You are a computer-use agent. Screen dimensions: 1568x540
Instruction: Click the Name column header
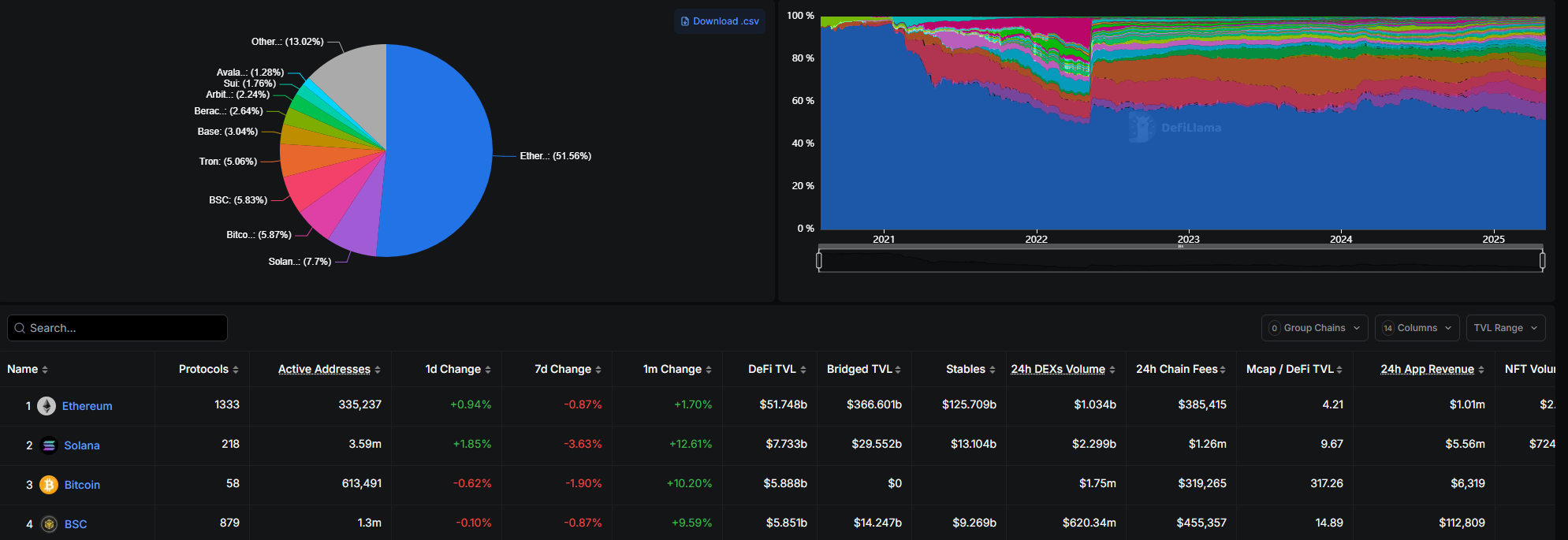coord(23,369)
